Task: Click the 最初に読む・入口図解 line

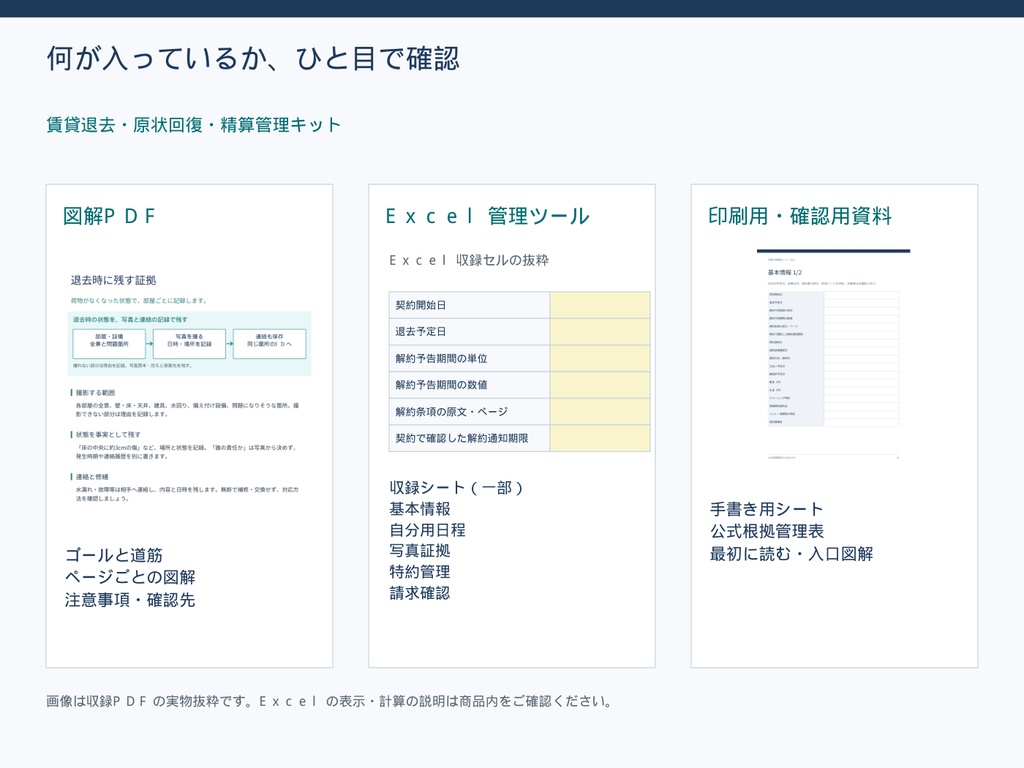Action: point(792,554)
